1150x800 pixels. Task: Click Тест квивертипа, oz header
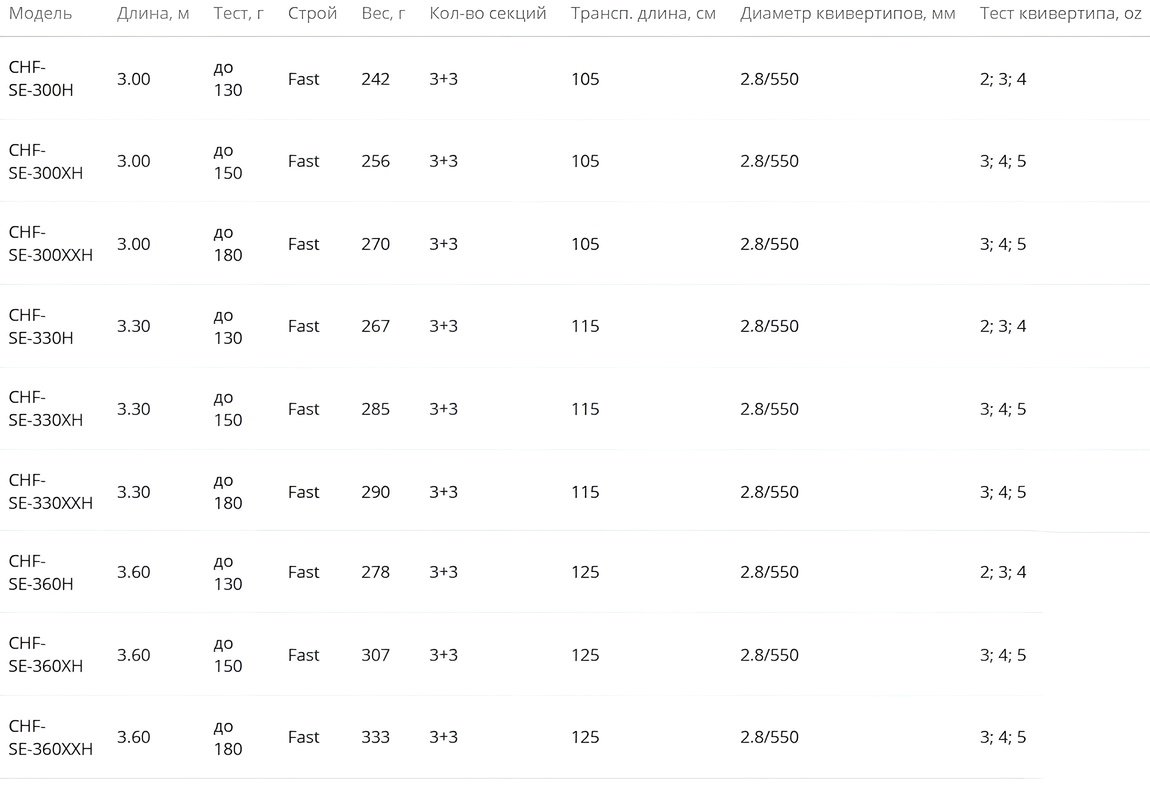click(1061, 13)
